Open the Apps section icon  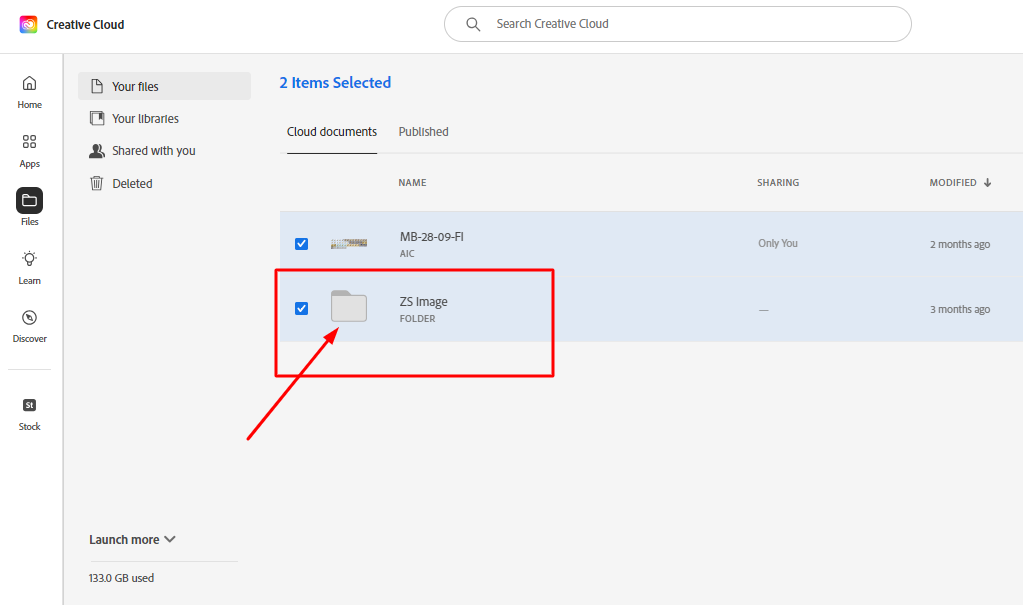30,142
